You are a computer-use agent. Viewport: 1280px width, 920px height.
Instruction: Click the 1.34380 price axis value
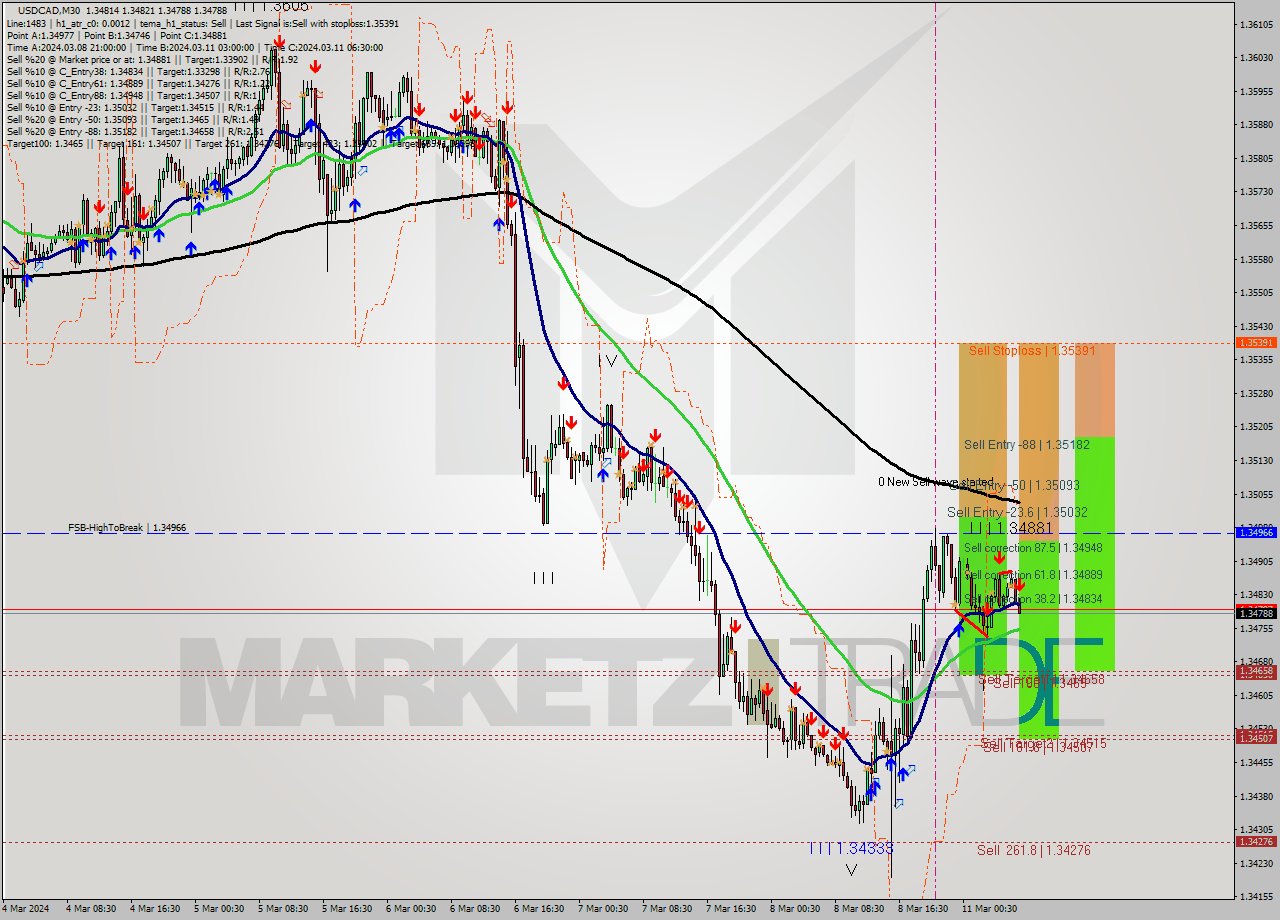coord(1256,796)
